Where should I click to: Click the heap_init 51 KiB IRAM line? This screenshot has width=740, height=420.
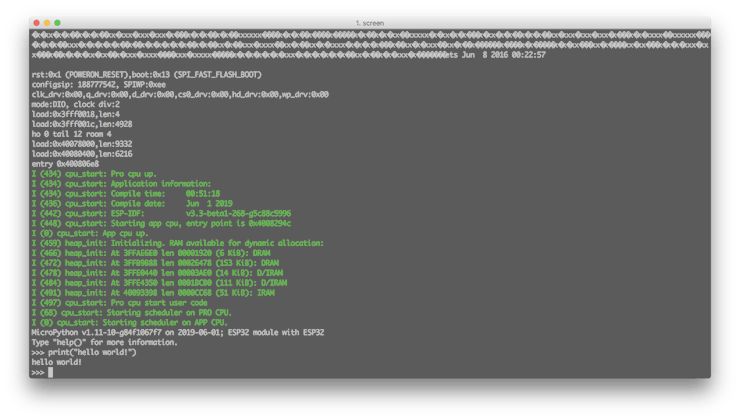(153, 293)
